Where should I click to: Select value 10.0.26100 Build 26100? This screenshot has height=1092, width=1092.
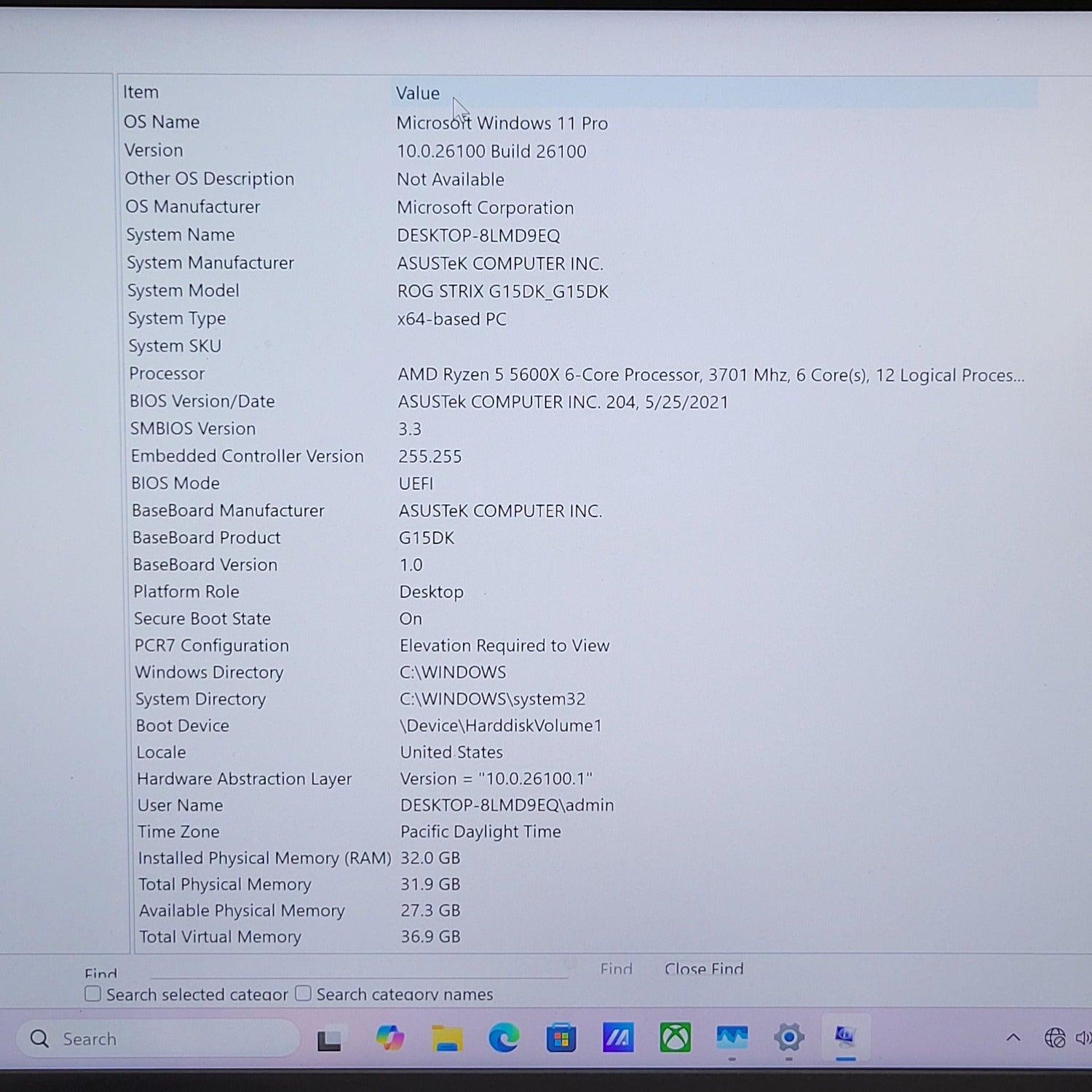click(x=491, y=151)
